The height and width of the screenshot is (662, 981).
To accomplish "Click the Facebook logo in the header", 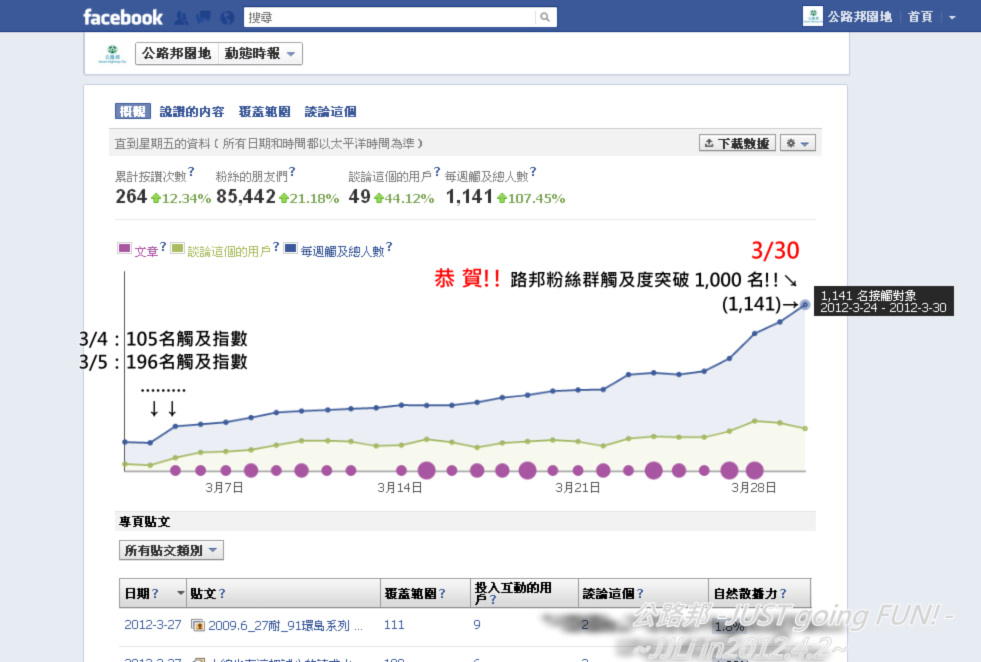I will [122, 17].
